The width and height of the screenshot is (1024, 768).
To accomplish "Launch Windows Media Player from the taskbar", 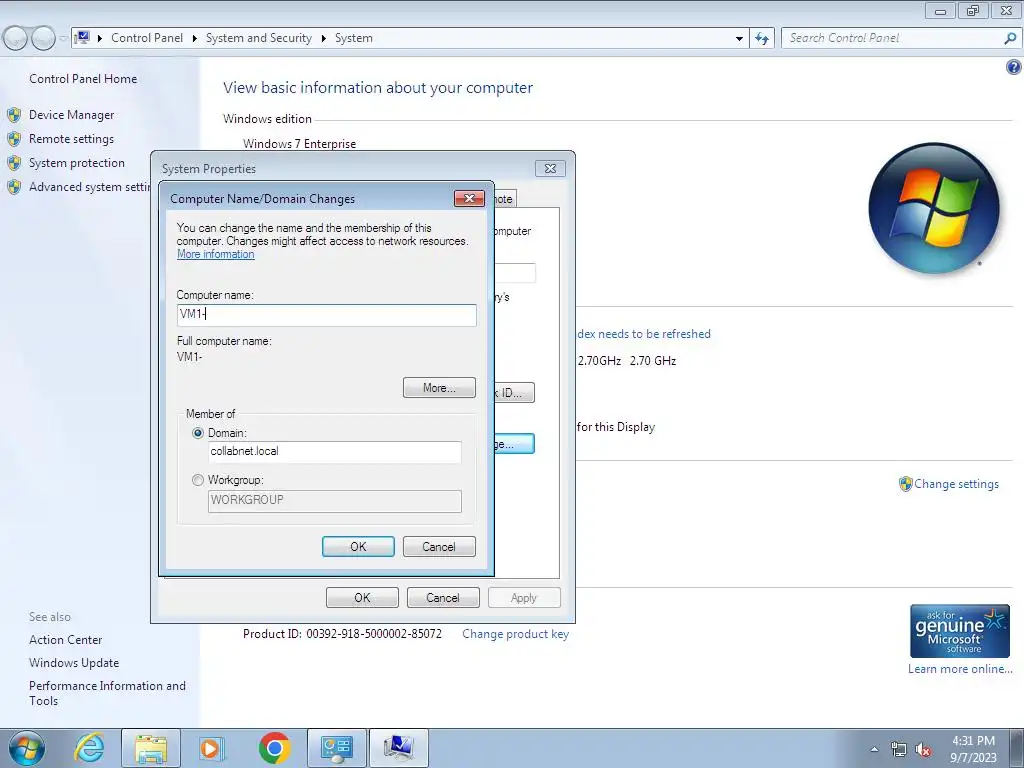I will point(211,748).
